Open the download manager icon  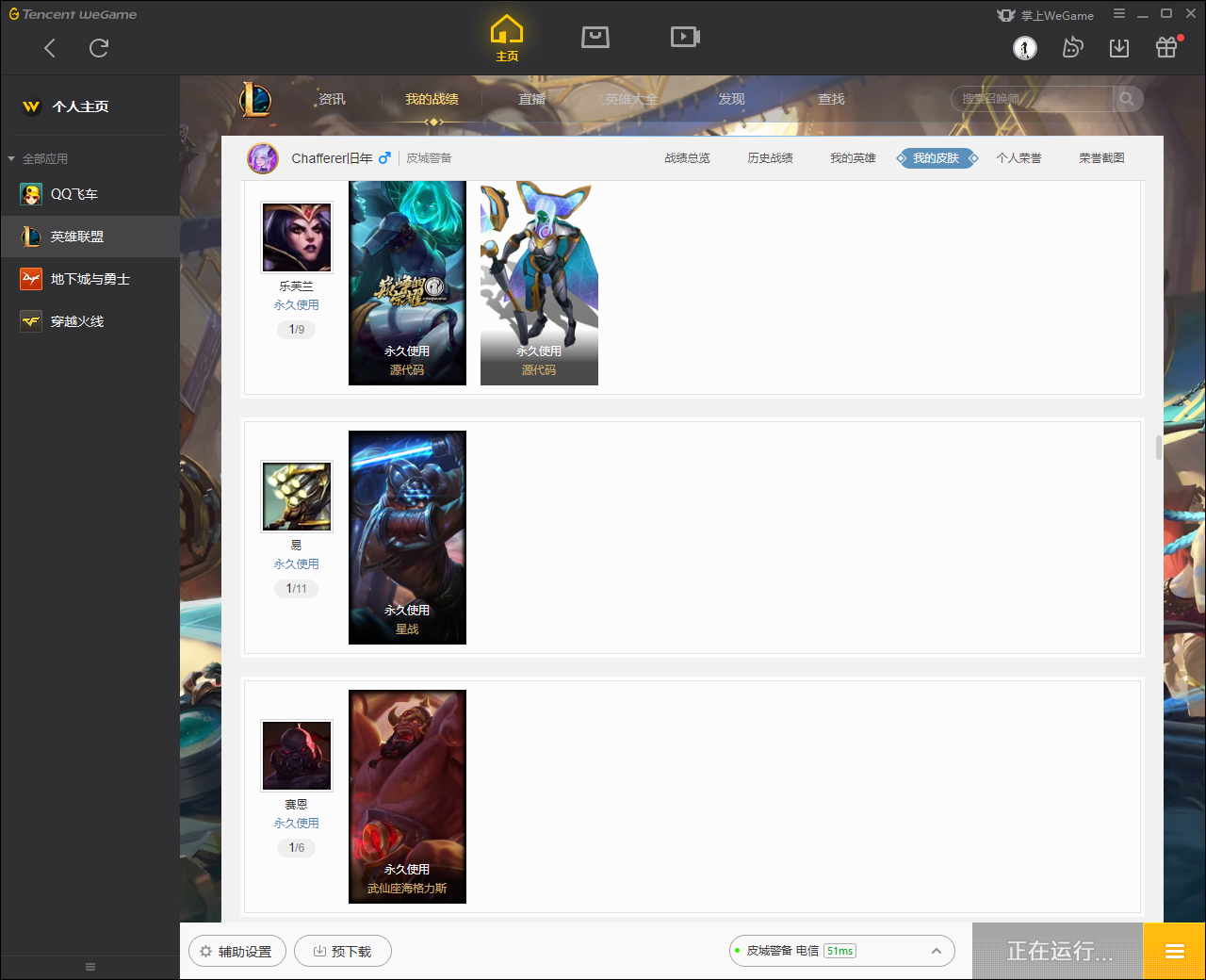click(1119, 48)
